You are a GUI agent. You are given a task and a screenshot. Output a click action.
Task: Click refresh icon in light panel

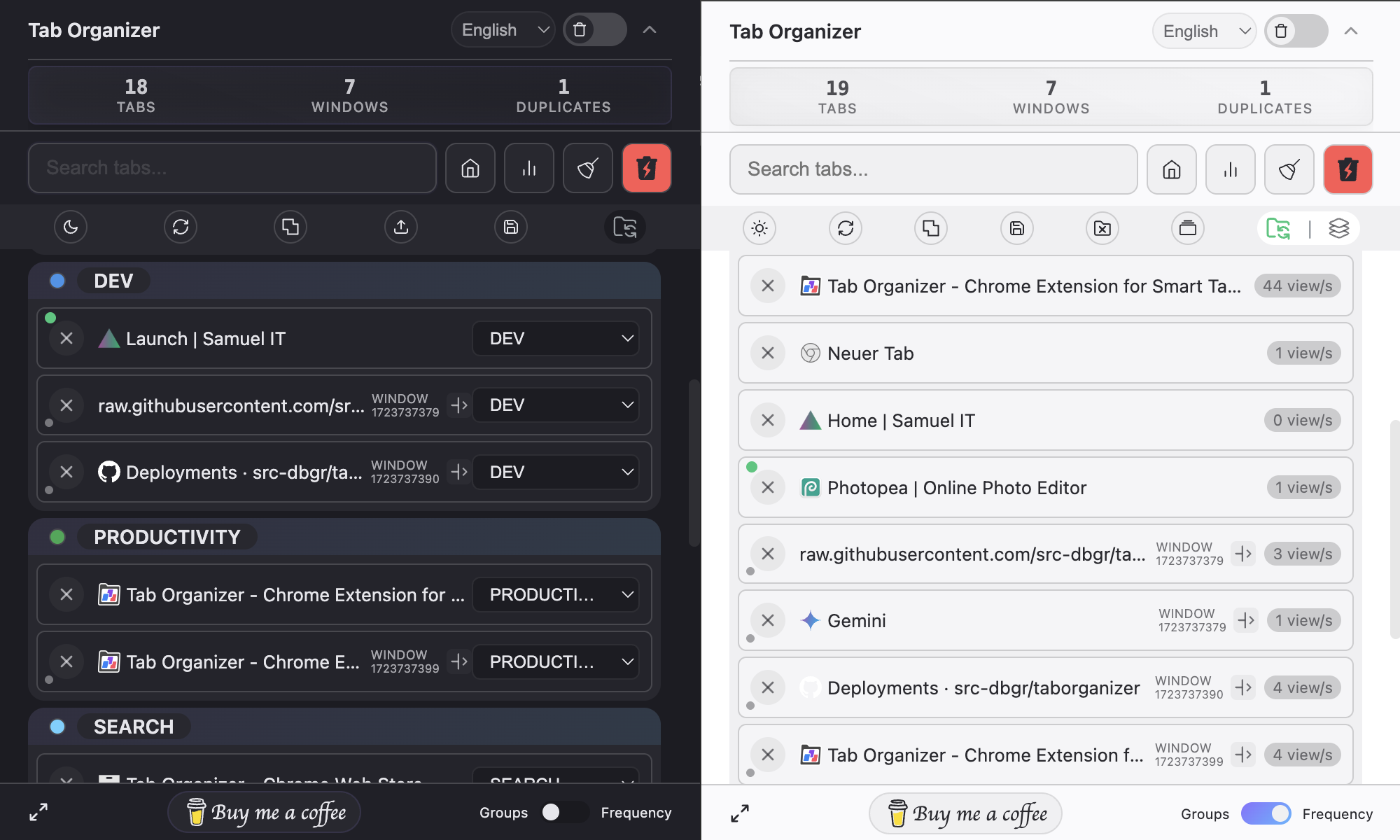846,228
